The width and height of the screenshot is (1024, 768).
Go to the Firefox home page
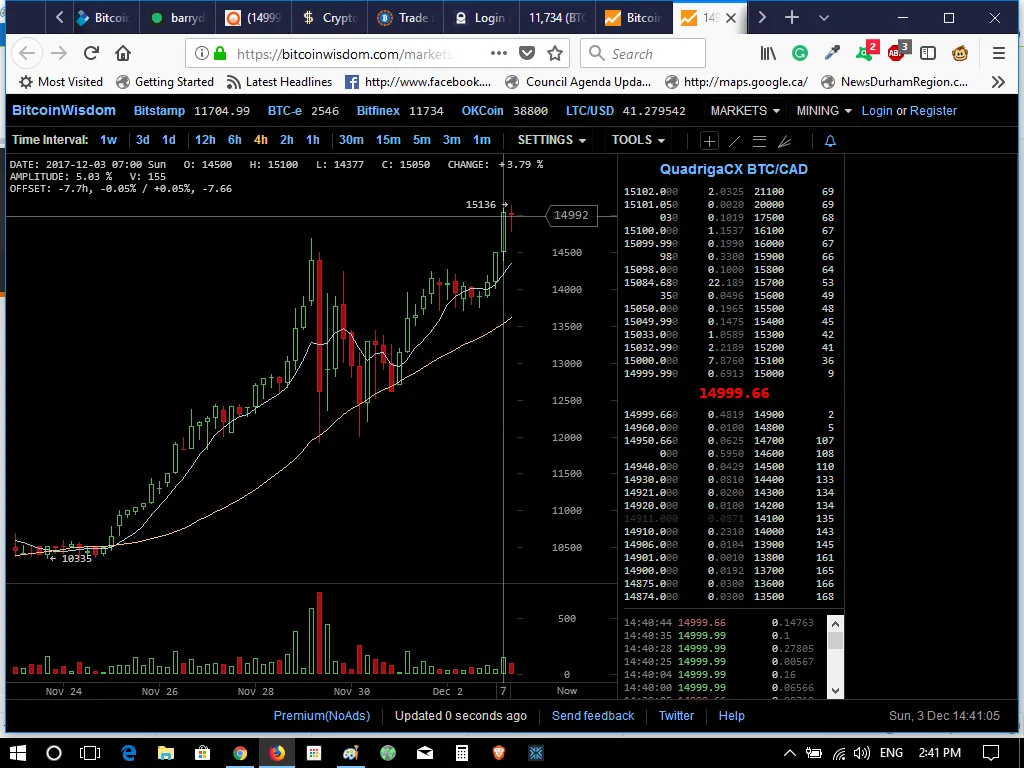tap(123, 53)
